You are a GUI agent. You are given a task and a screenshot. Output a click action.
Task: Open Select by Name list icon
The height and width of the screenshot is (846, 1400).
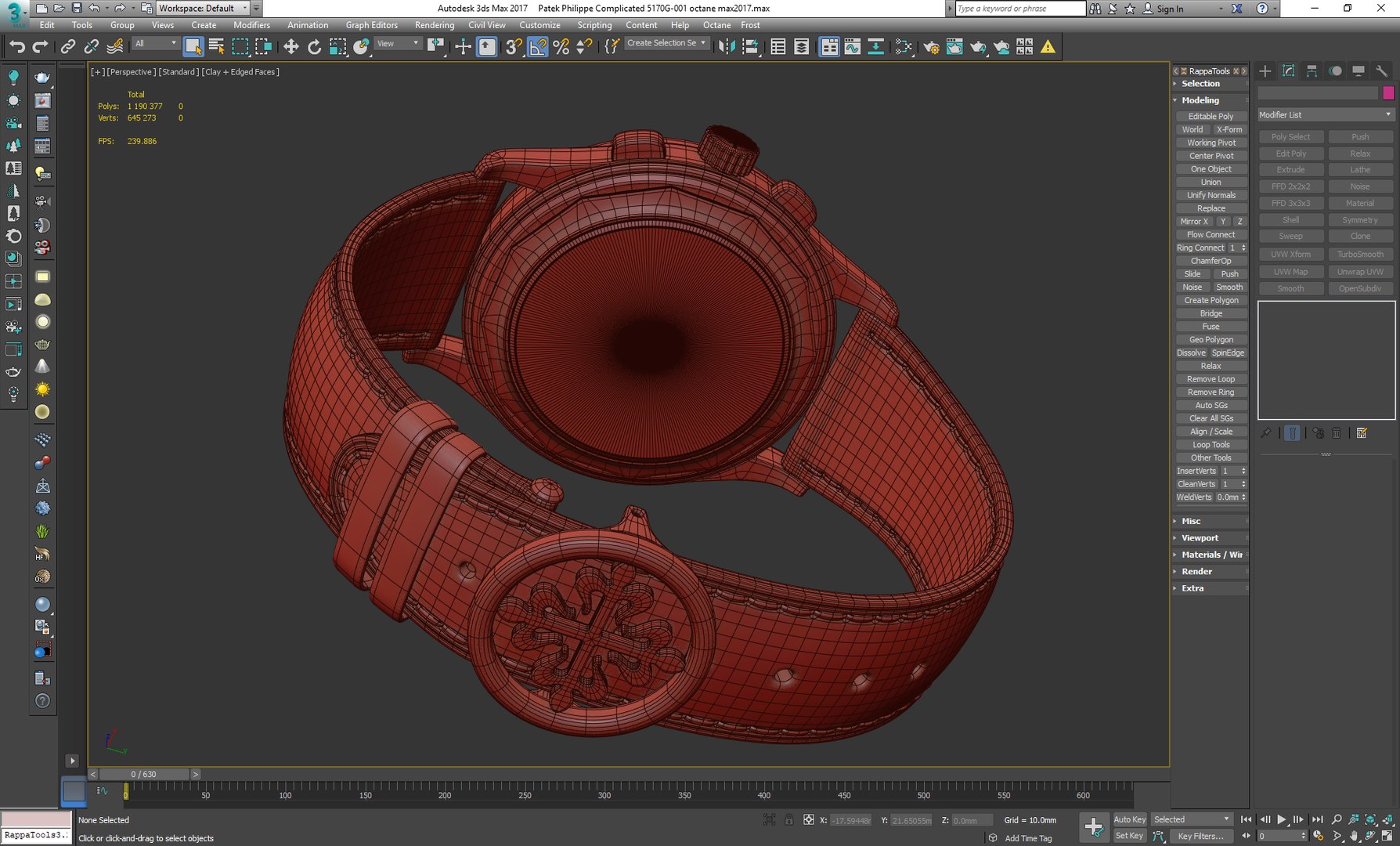point(217,47)
